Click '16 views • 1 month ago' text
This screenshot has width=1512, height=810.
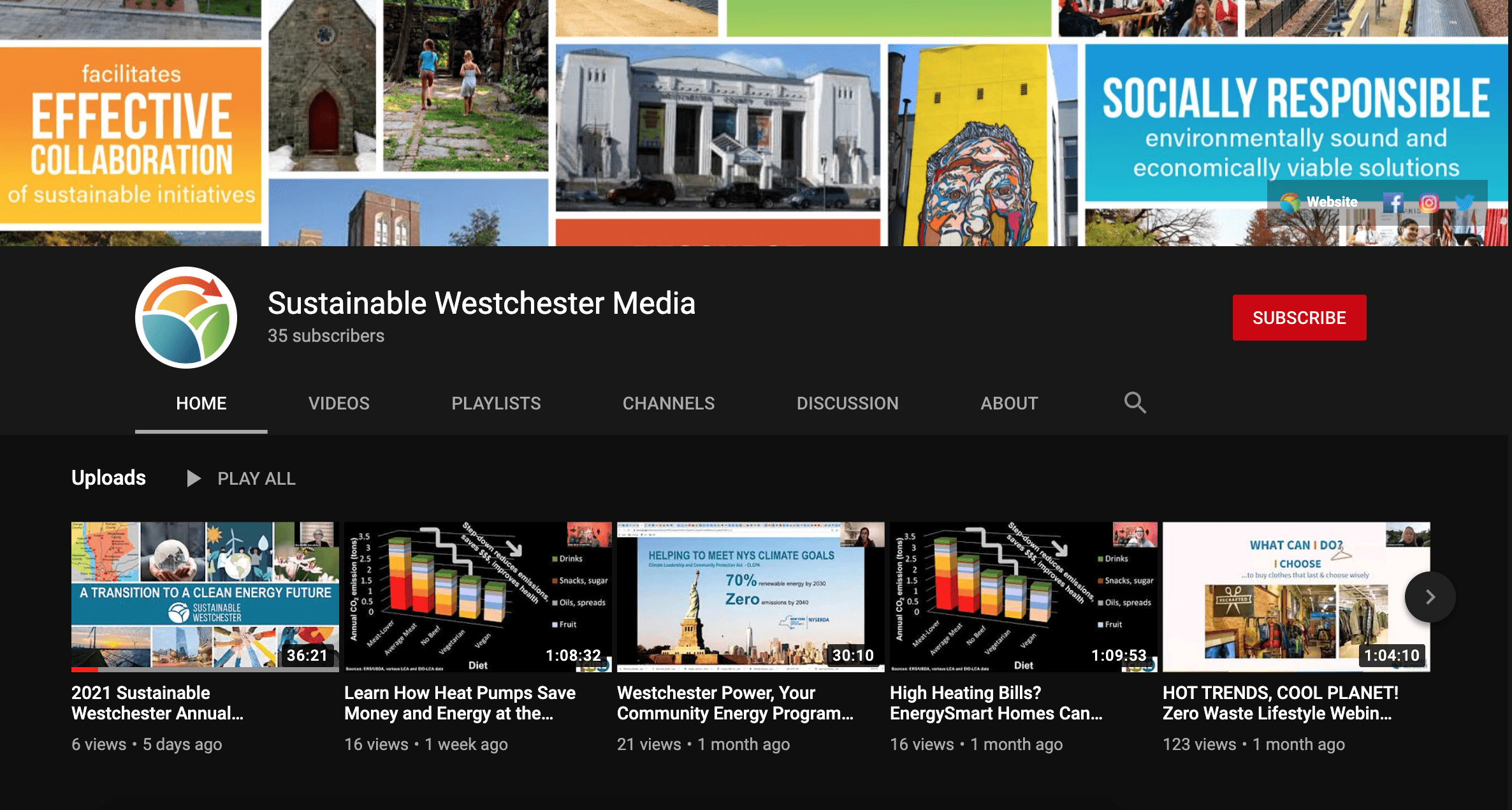tap(976, 744)
